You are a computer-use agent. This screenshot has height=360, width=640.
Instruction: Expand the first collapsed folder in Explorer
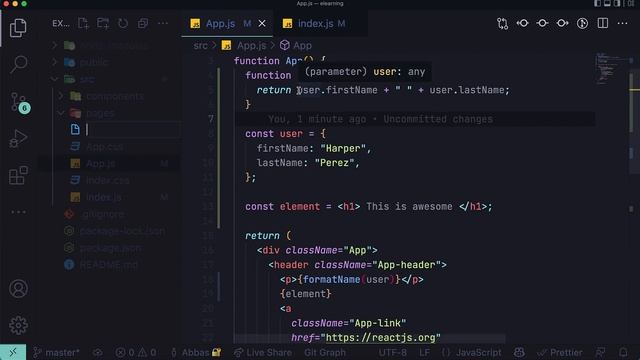point(54,45)
